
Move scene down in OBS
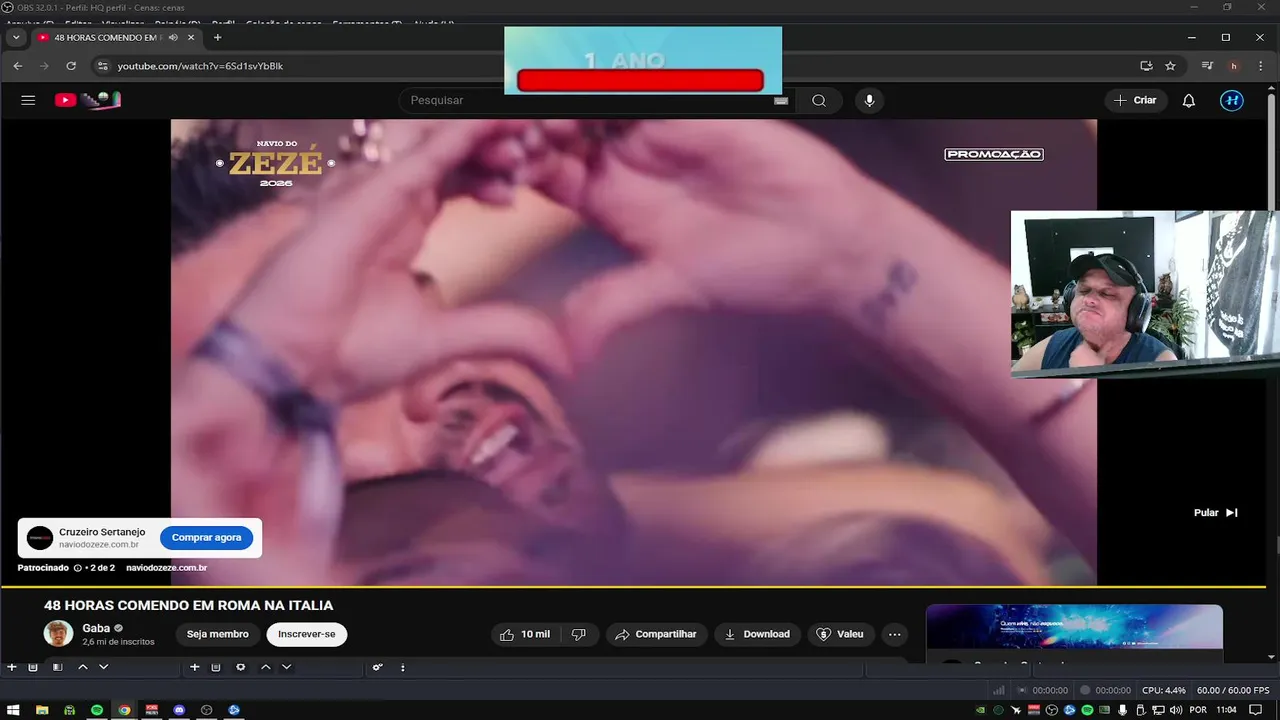pyautogui.click(x=103, y=667)
